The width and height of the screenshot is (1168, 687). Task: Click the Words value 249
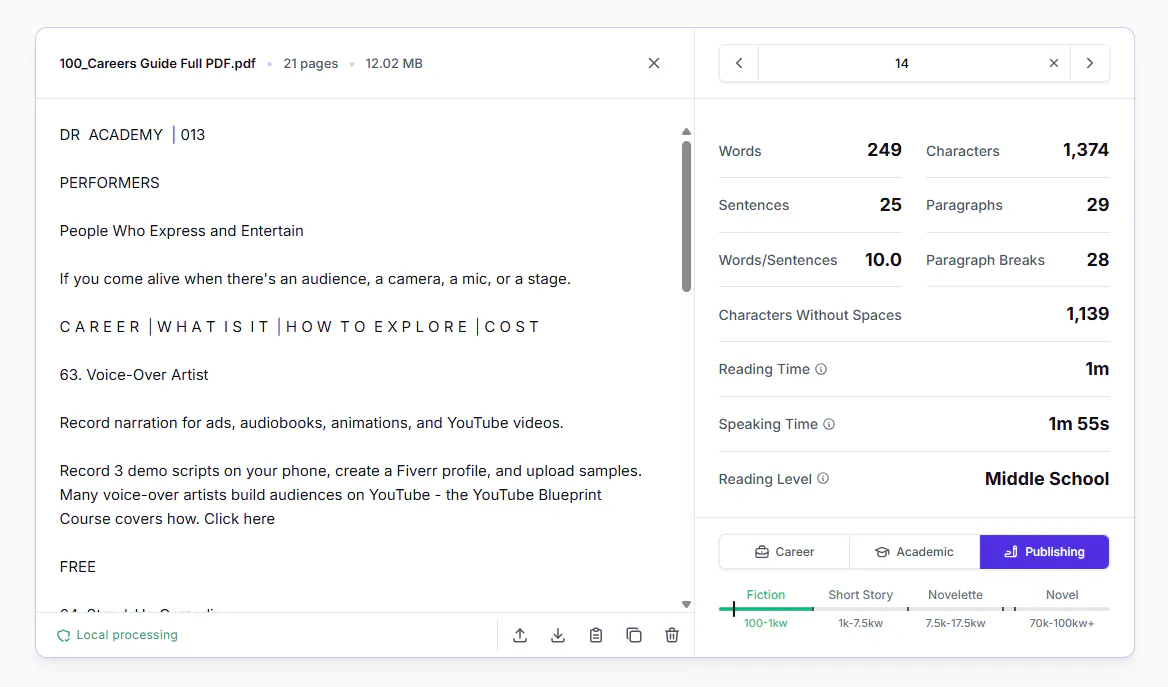click(x=884, y=151)
